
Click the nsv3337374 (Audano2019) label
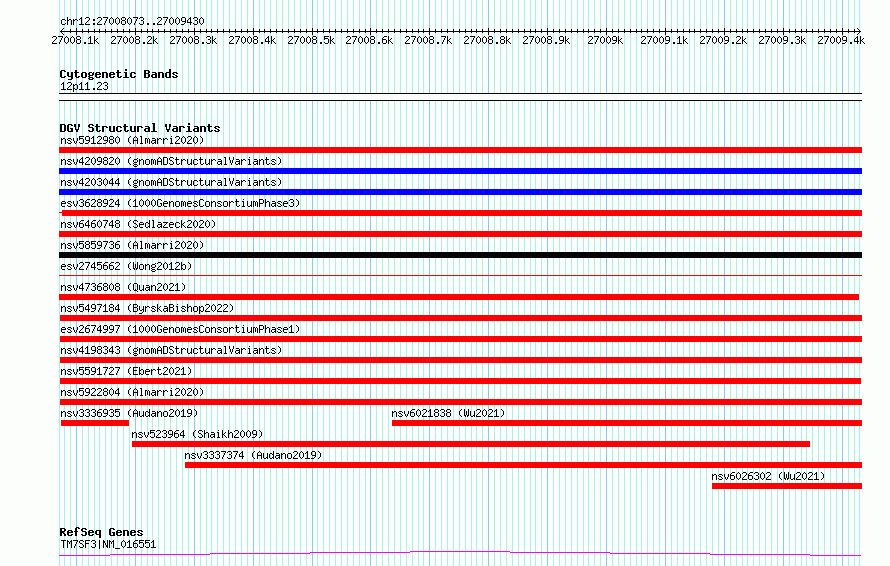[253, 455]
